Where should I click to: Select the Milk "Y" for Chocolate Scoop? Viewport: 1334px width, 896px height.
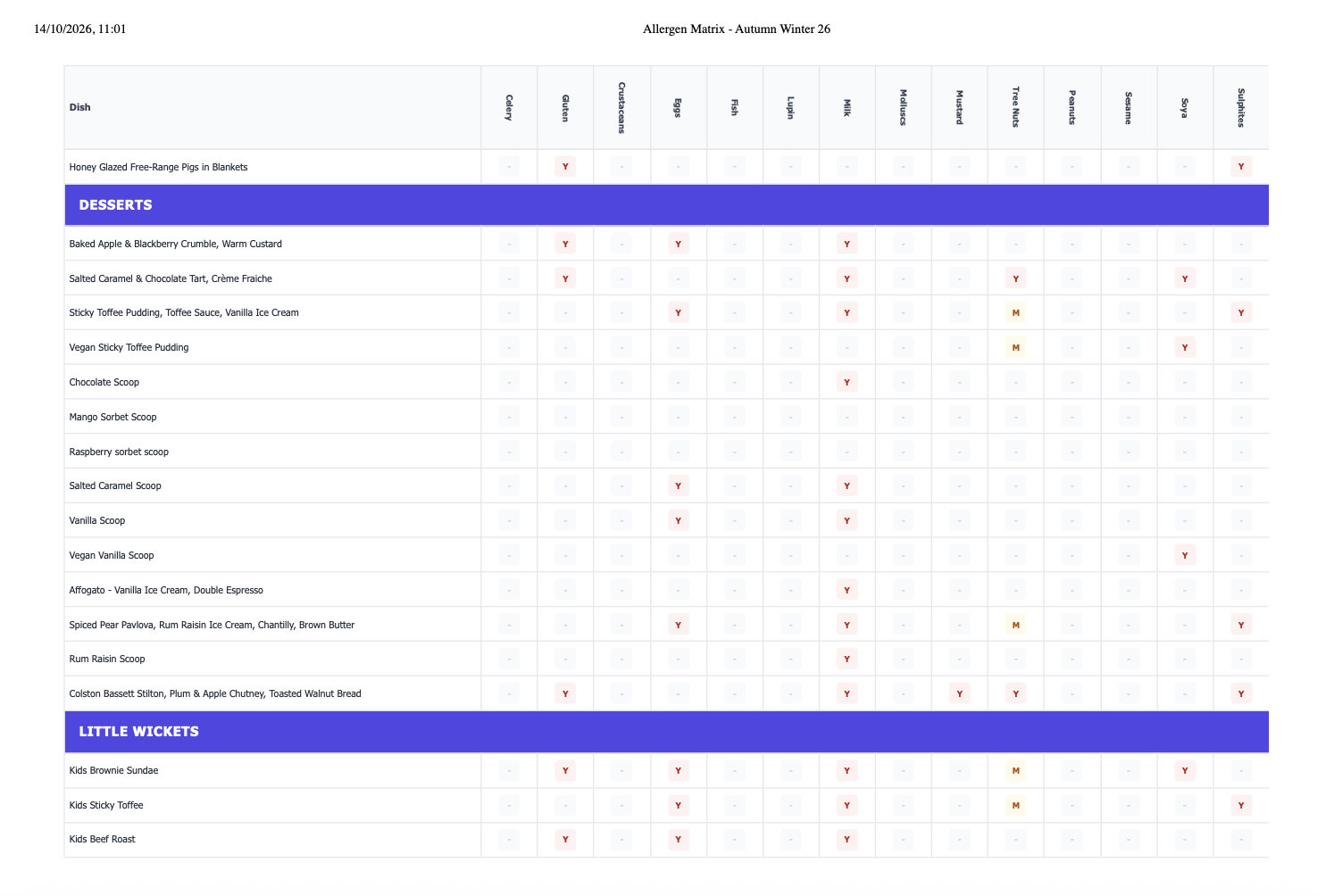click(x=846, y=382)
